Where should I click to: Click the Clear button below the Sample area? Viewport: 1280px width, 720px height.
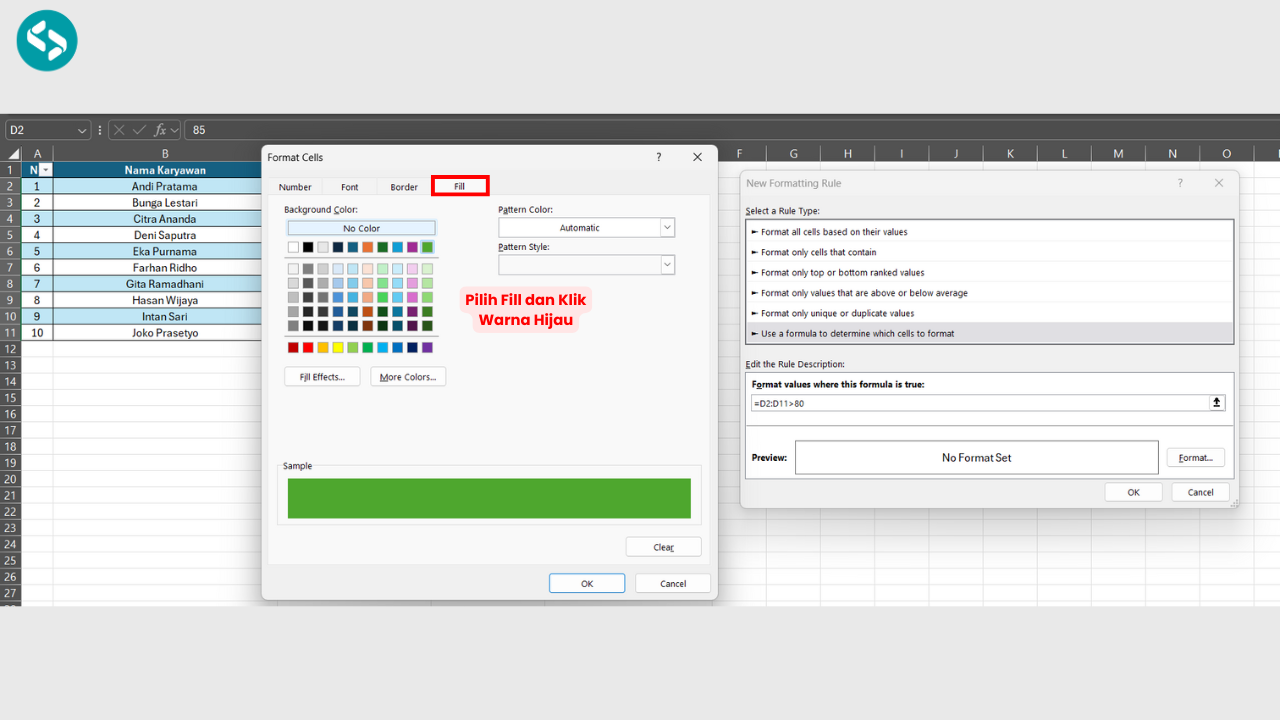(x=663, y=546)
